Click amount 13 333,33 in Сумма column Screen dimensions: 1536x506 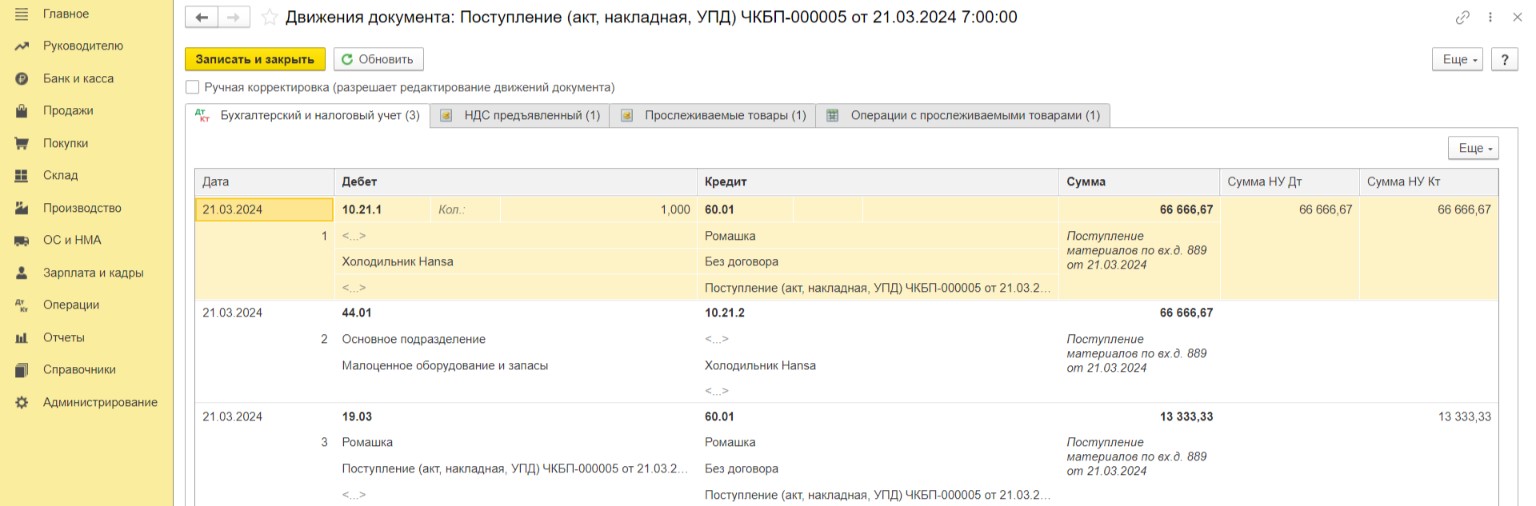(x=1187, y=417)
